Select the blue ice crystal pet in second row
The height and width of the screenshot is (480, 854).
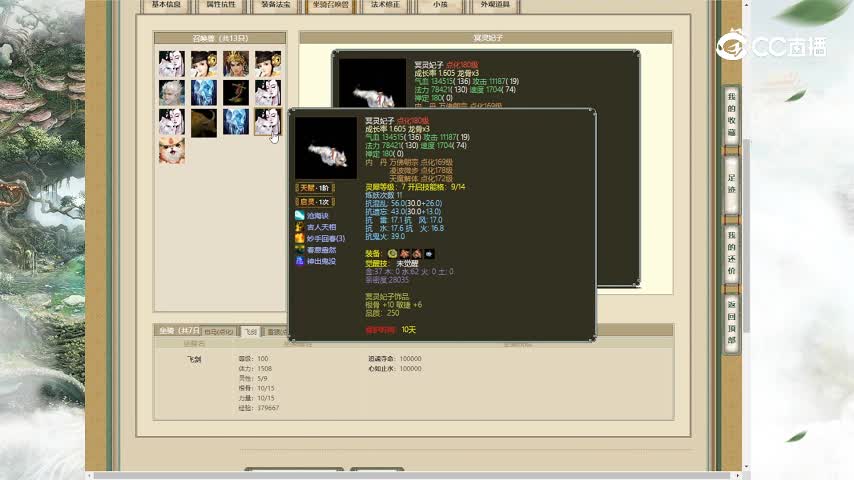click(x=203, y=93)
